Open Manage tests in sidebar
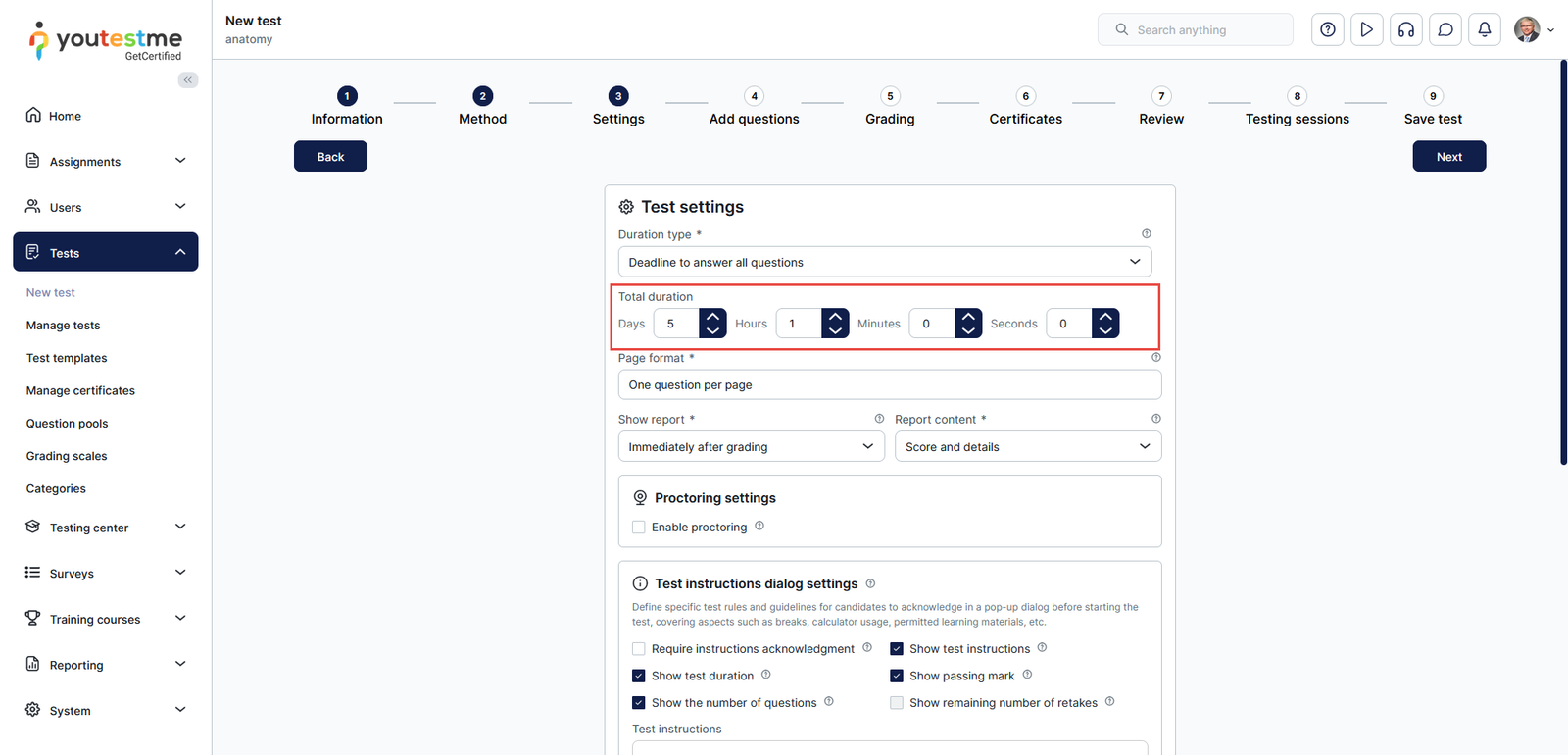This screenshot has height=755, width=1568. pyautogui.click(x=63, y=326)
